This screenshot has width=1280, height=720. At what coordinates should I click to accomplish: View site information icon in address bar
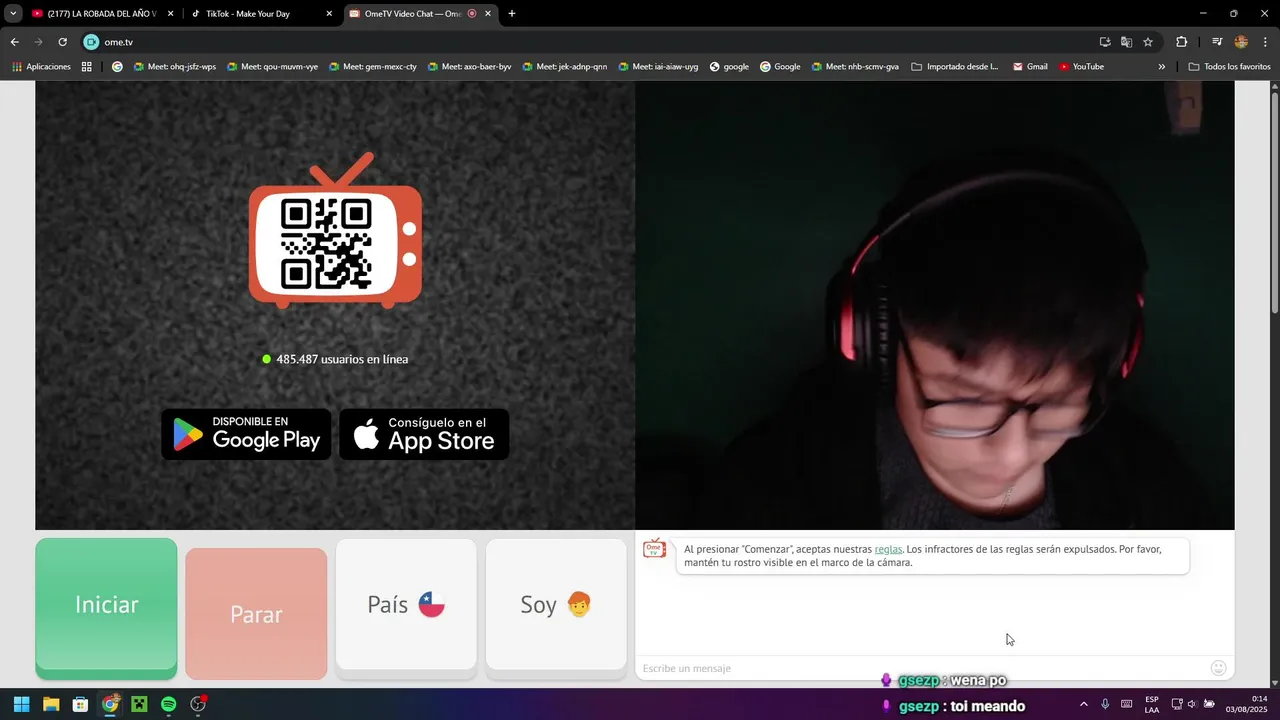point(91,42)
